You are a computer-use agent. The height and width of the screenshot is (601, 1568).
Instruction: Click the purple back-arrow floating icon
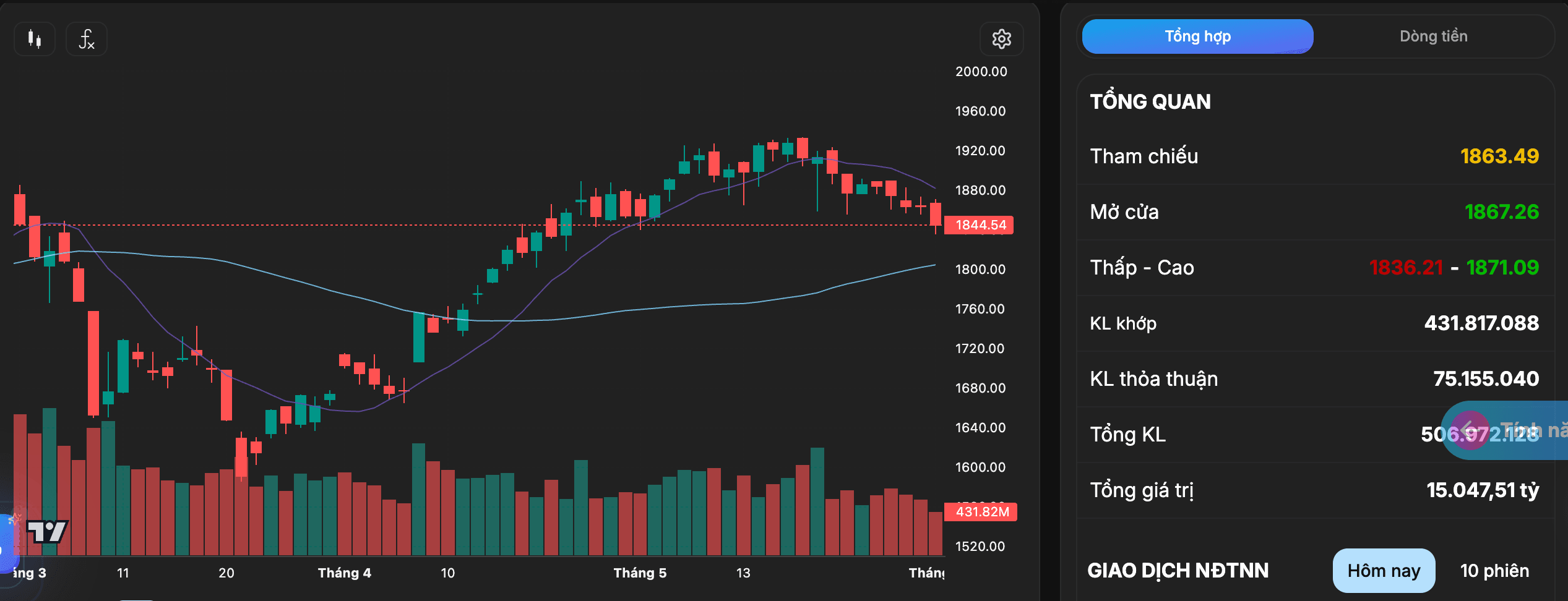(x=1470, y=430)
